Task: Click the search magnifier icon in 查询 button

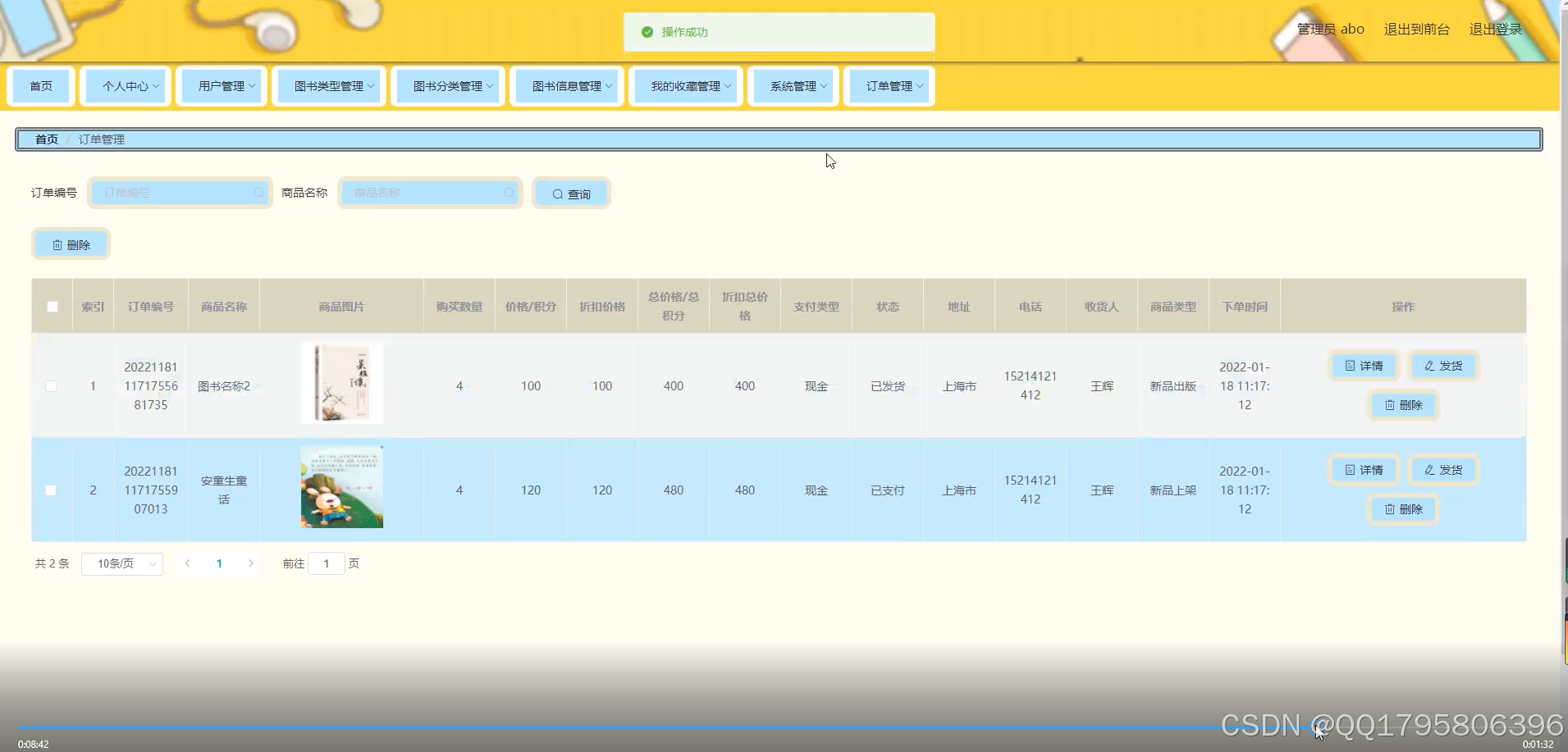Action: (559, 194)
